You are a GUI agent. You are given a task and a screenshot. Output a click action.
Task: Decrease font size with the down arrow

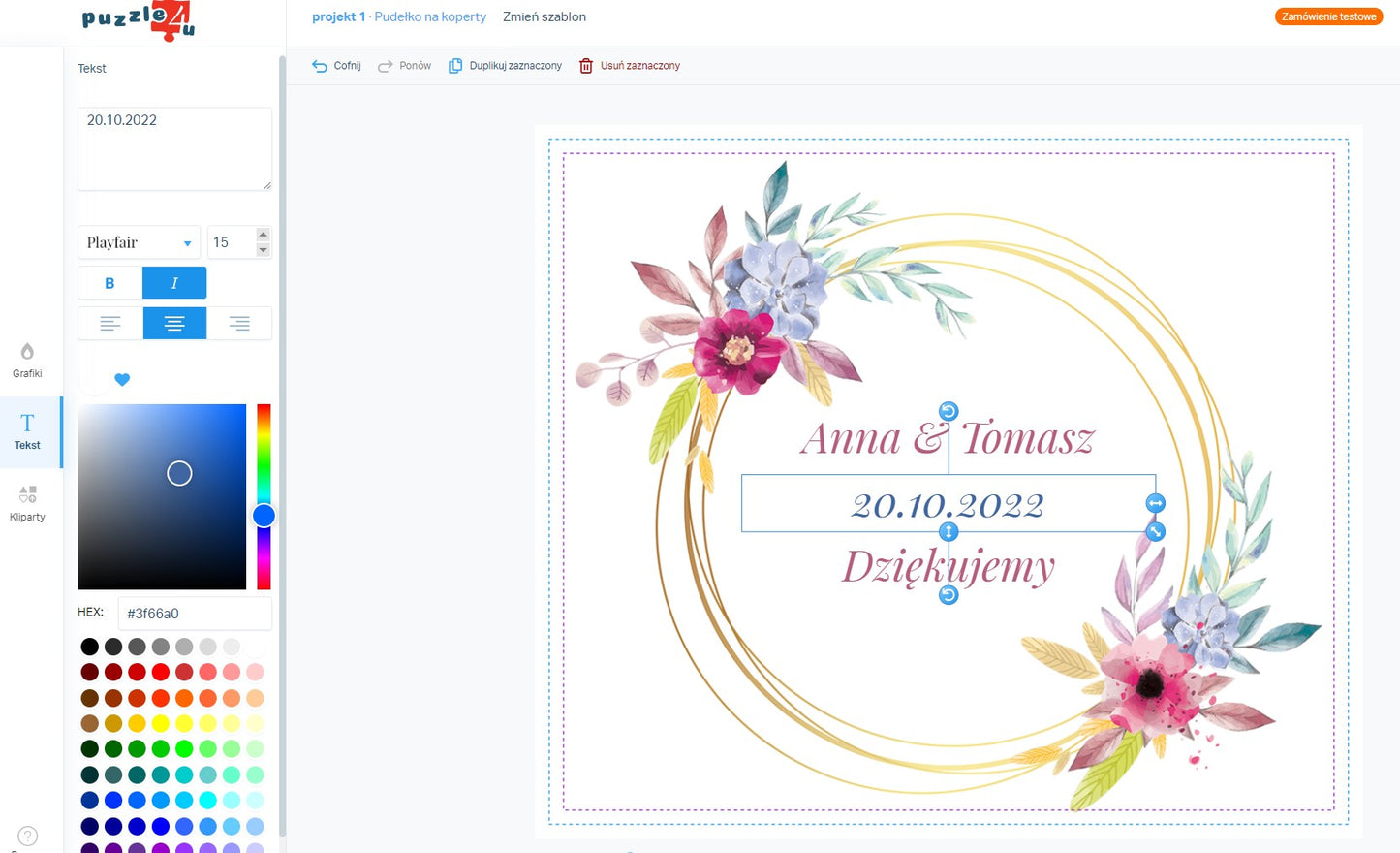[x=263, y=250]
